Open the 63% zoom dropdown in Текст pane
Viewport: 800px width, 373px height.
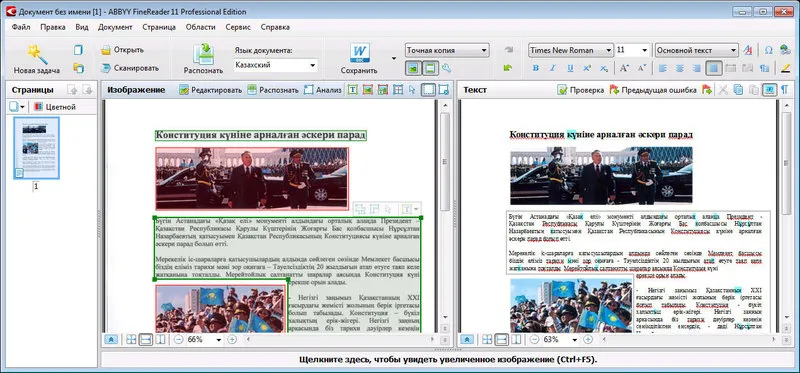(575, 340)
